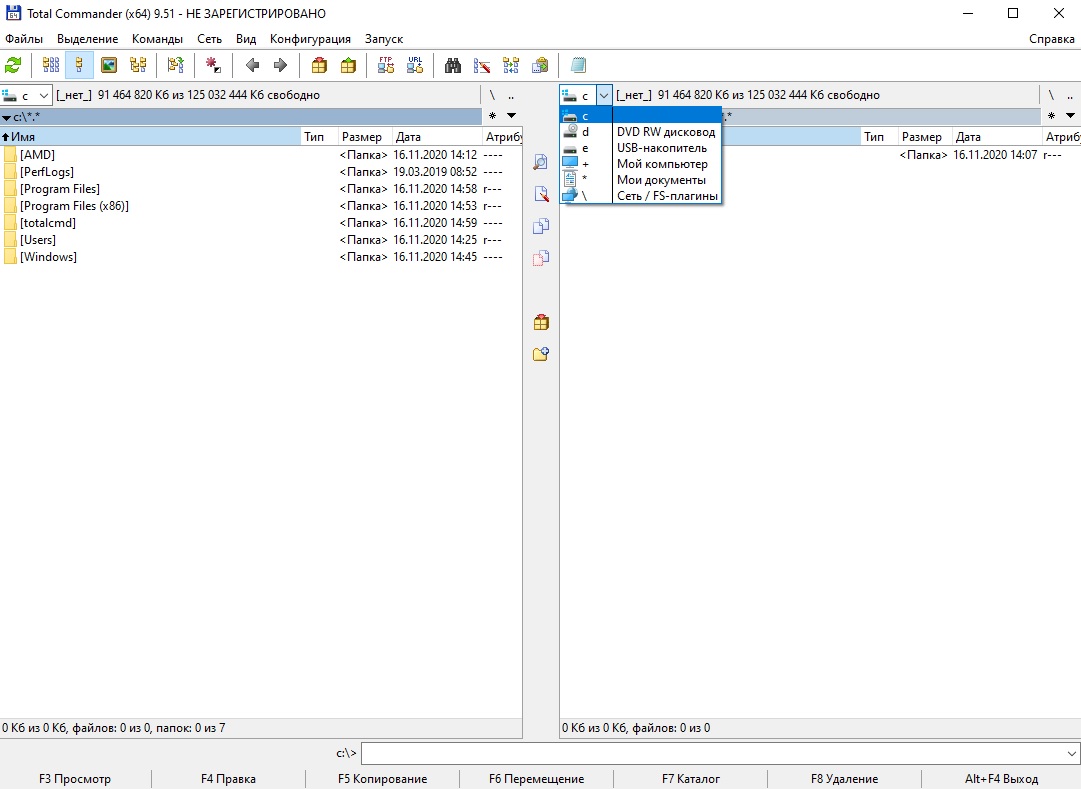Click the copy names to clipboard icon

point(540,66)
